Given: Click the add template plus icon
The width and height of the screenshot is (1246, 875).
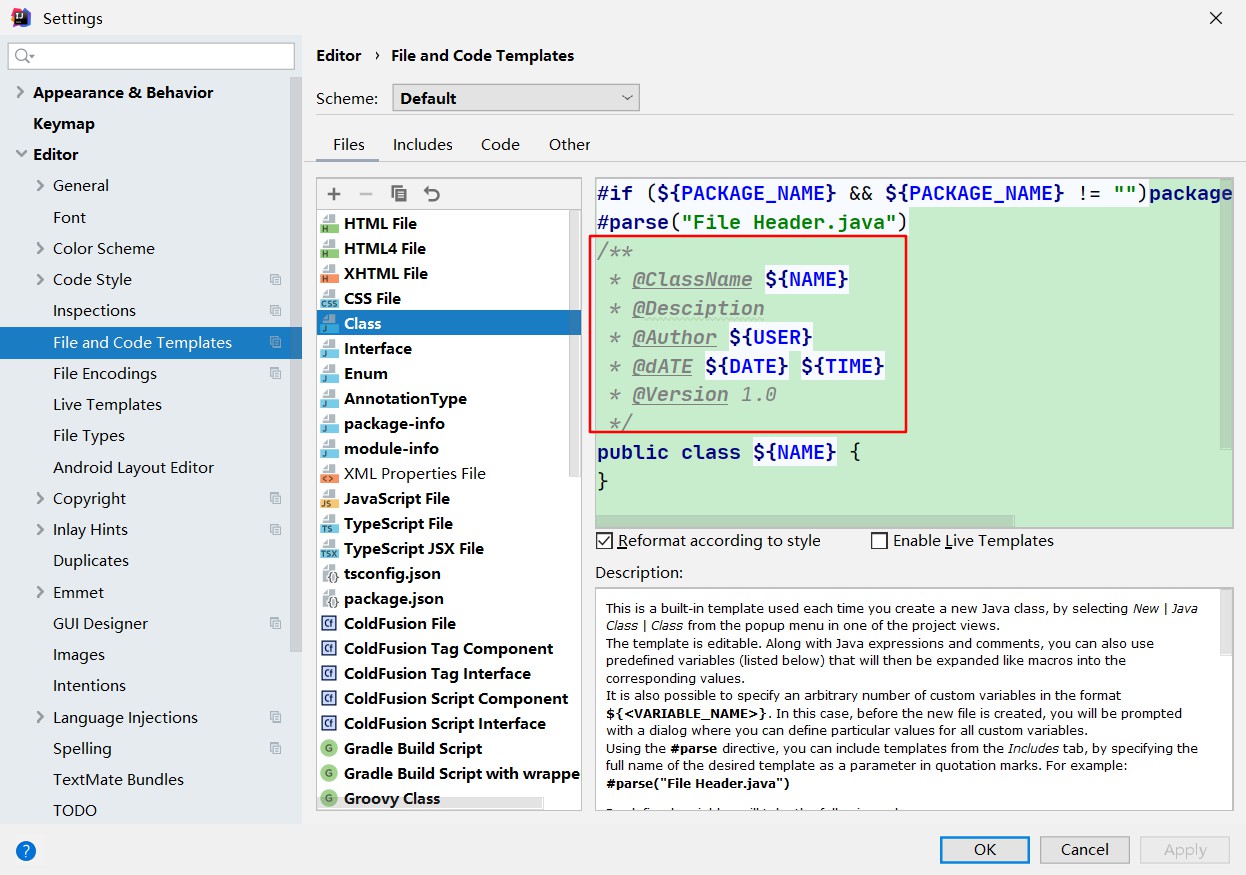Looking at the screenshot, I should point(334,194).
